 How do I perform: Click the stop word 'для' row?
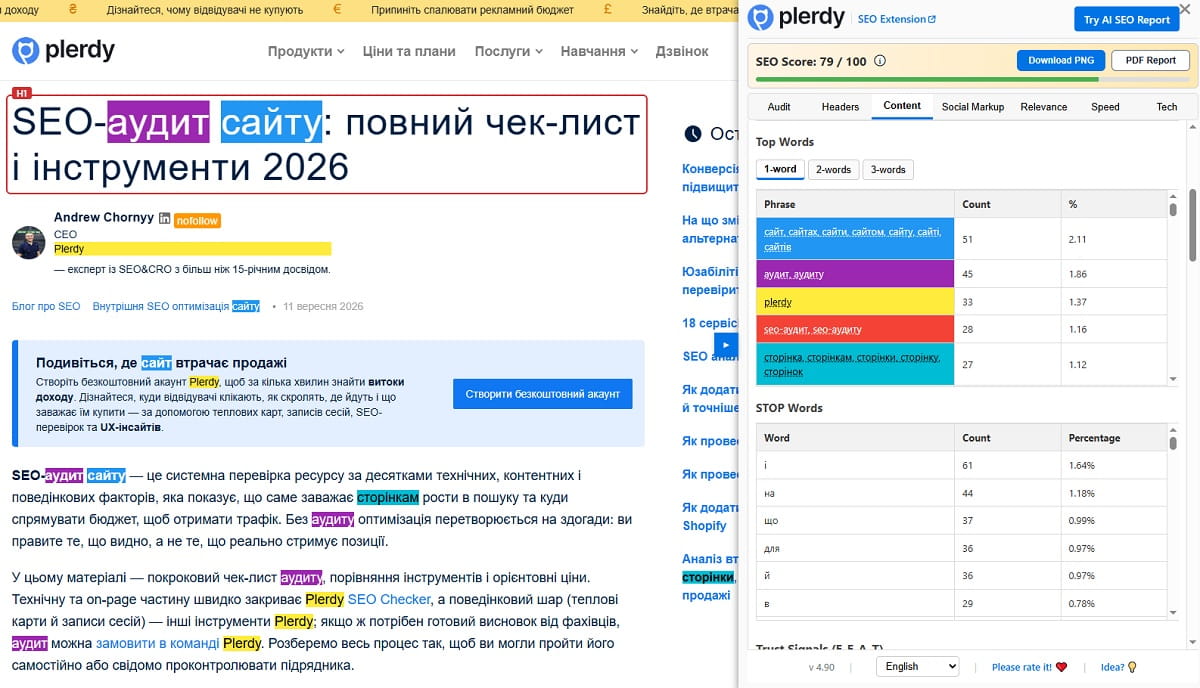coord(961,549)
